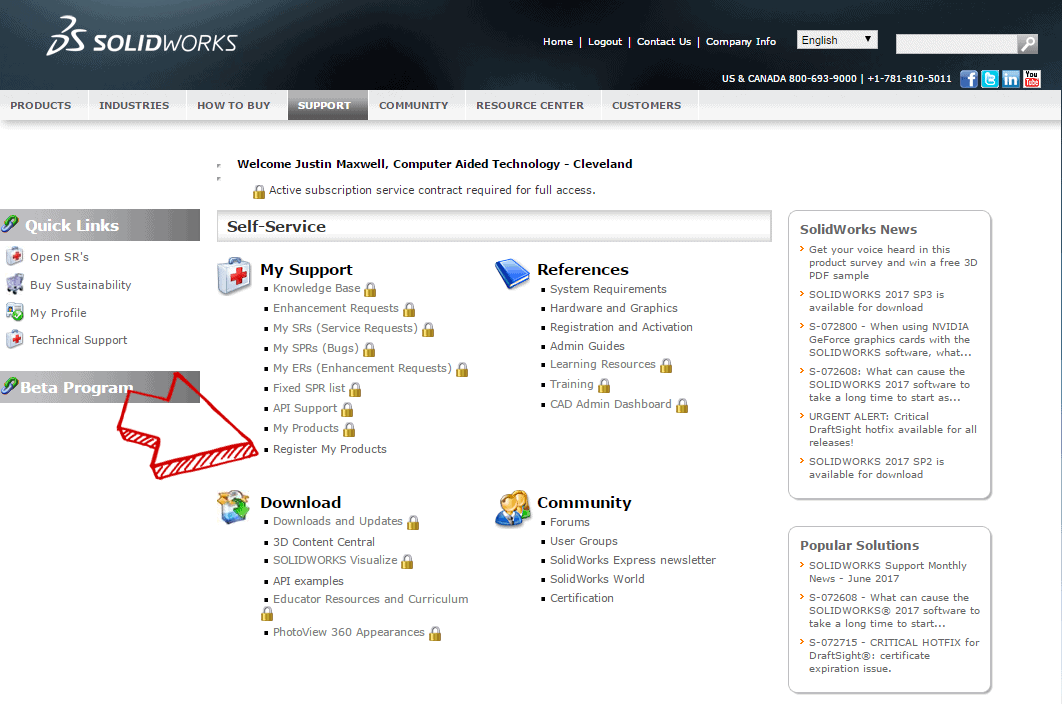Click the My Support first-aid kit icon
The height and width of the screenshot is (704, 1062).
tap(234, 276)
